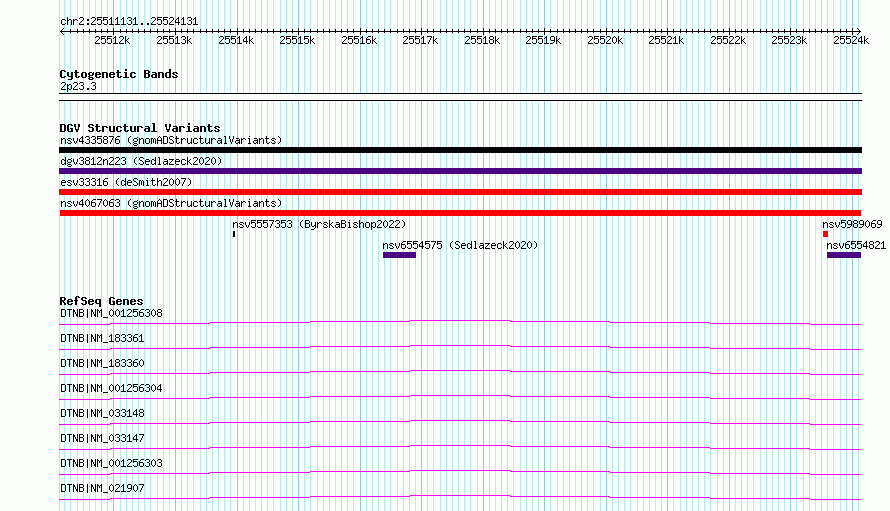Screen dimensions: 890x511
Task: Click the 25521k ruler tick label
Action: click(666, 40)
